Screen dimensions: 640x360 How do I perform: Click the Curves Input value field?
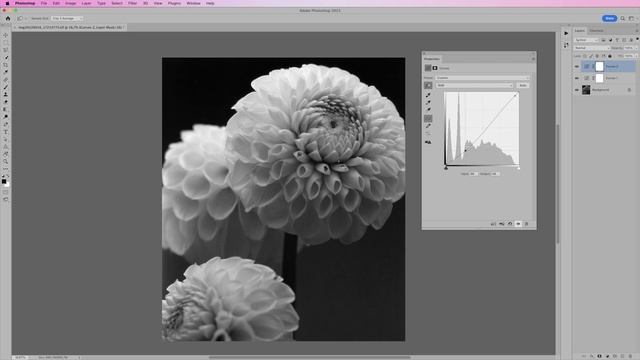click(473, 174)
